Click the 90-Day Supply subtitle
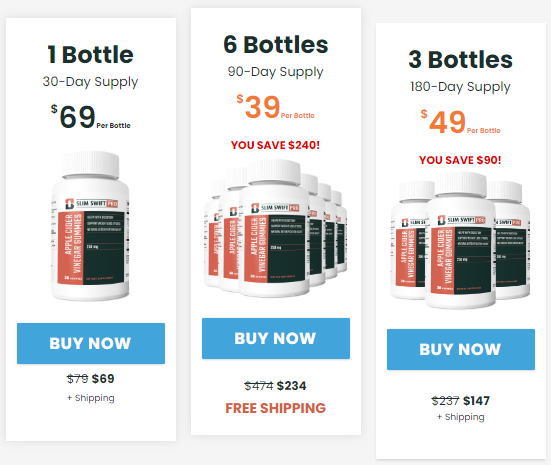Screen dimensions: 551x465 (x=276, y=72)
